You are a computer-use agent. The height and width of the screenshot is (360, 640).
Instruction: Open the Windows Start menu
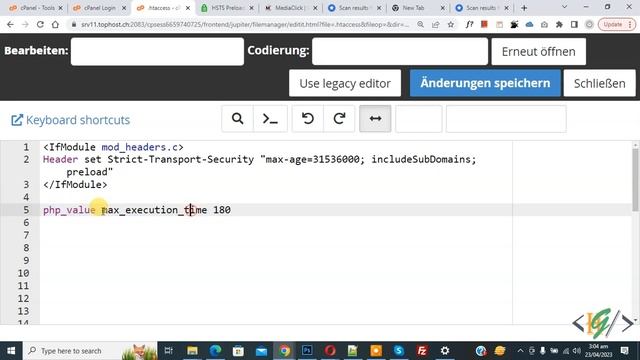[11, 351]
